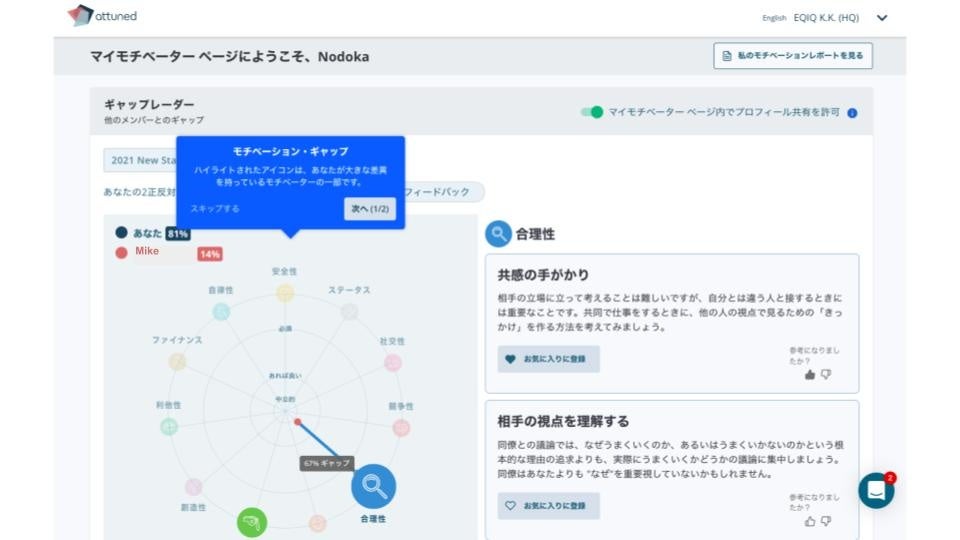Expand the account dropdown chevron
This screenshot has height=540, width=960.
click(882, 18)
